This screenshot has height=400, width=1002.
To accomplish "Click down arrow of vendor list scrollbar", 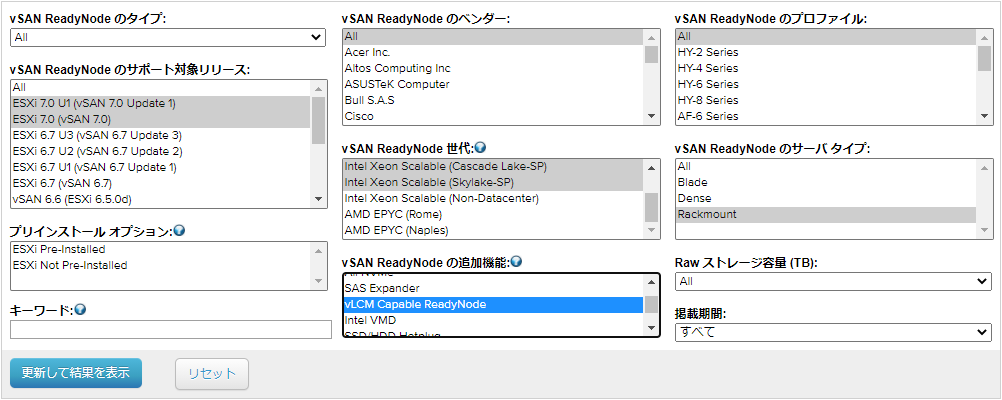I will [651, 116].
